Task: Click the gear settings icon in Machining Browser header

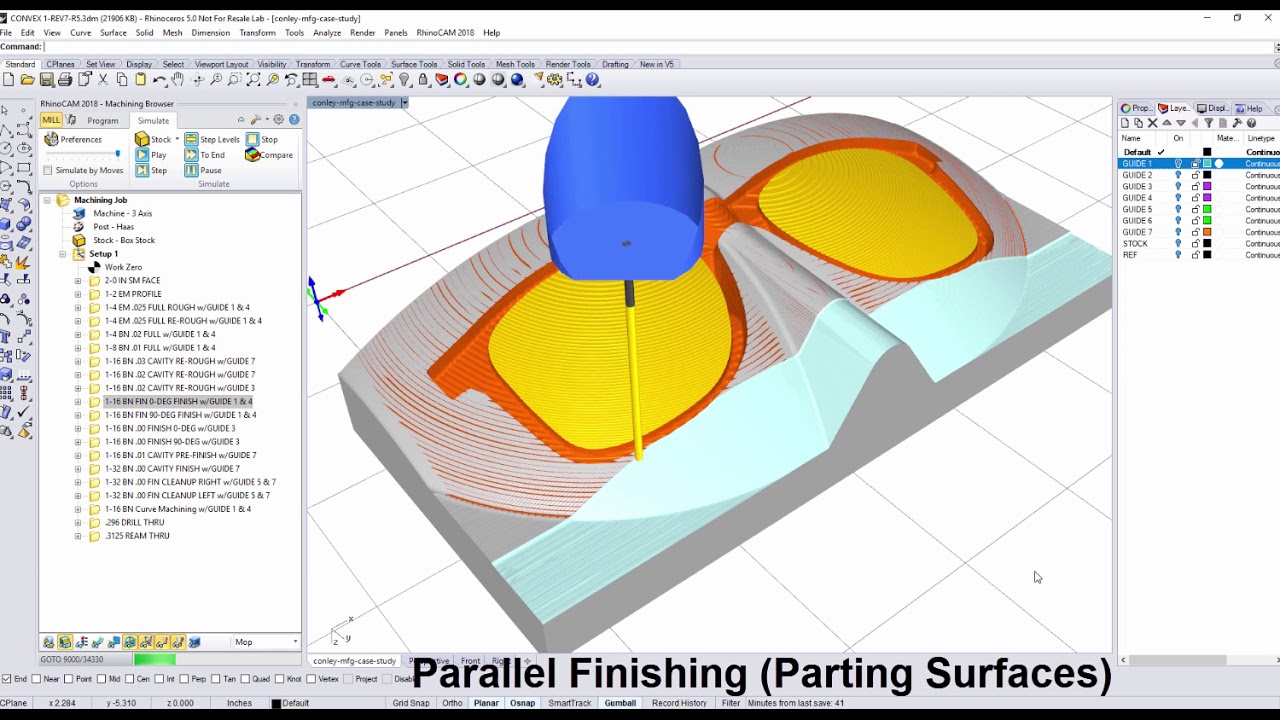Action: [x=279, y=120]
